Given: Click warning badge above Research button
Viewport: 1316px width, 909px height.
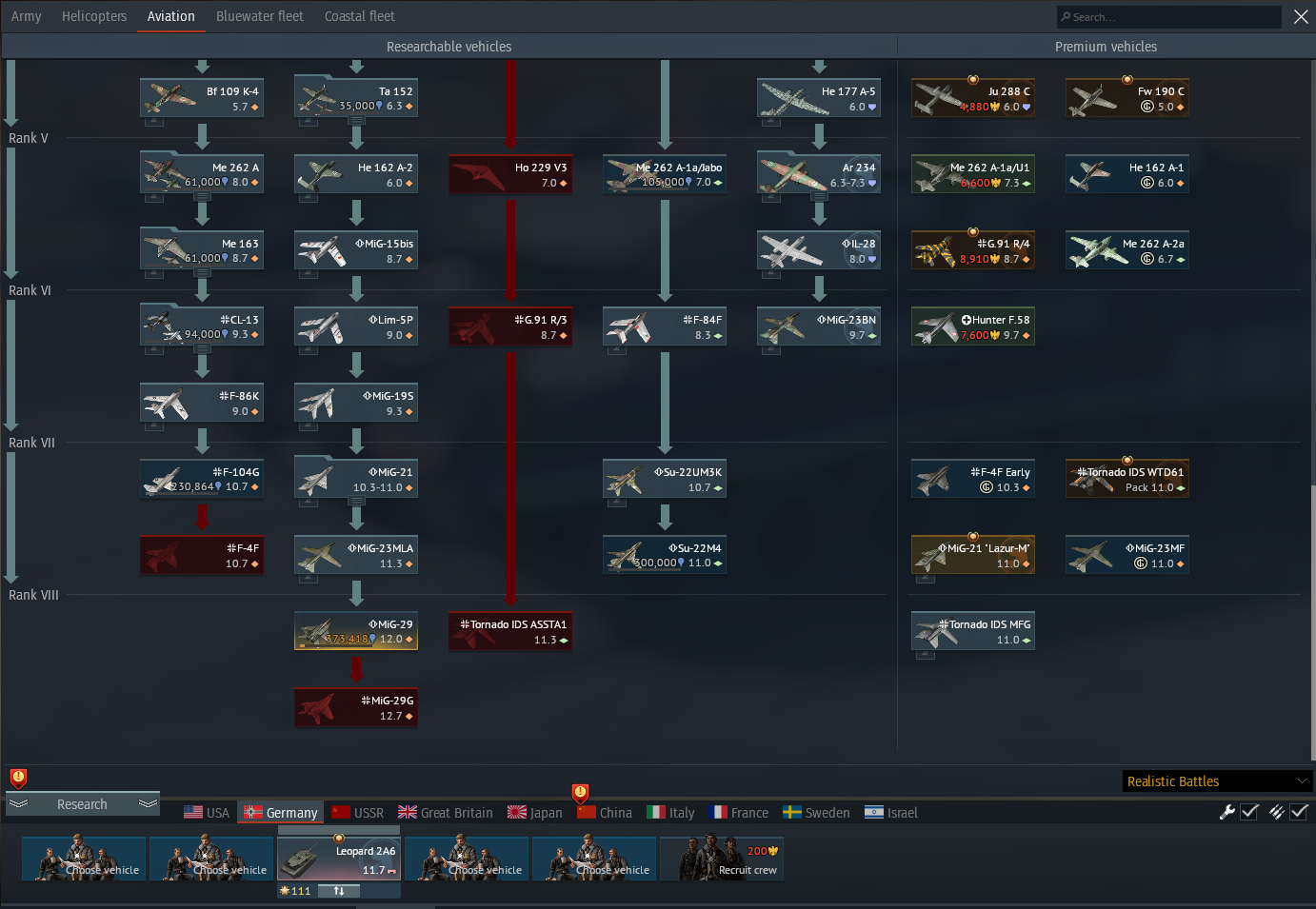Looking at the screenshot, I should coord(18,779).
